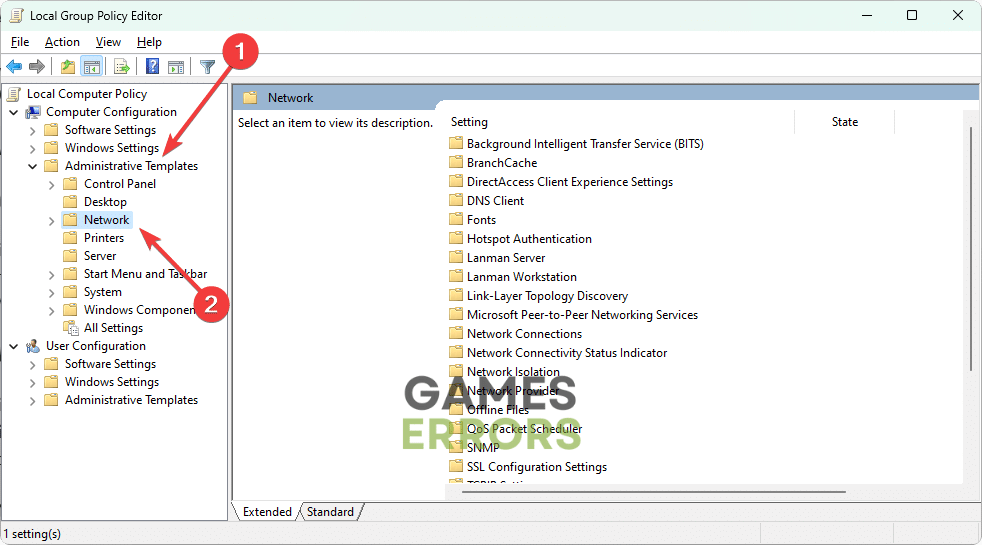Image resolution: width=982 pixels, height=545 pixels.
Task: Open the View menu
Action: point(108,42)
